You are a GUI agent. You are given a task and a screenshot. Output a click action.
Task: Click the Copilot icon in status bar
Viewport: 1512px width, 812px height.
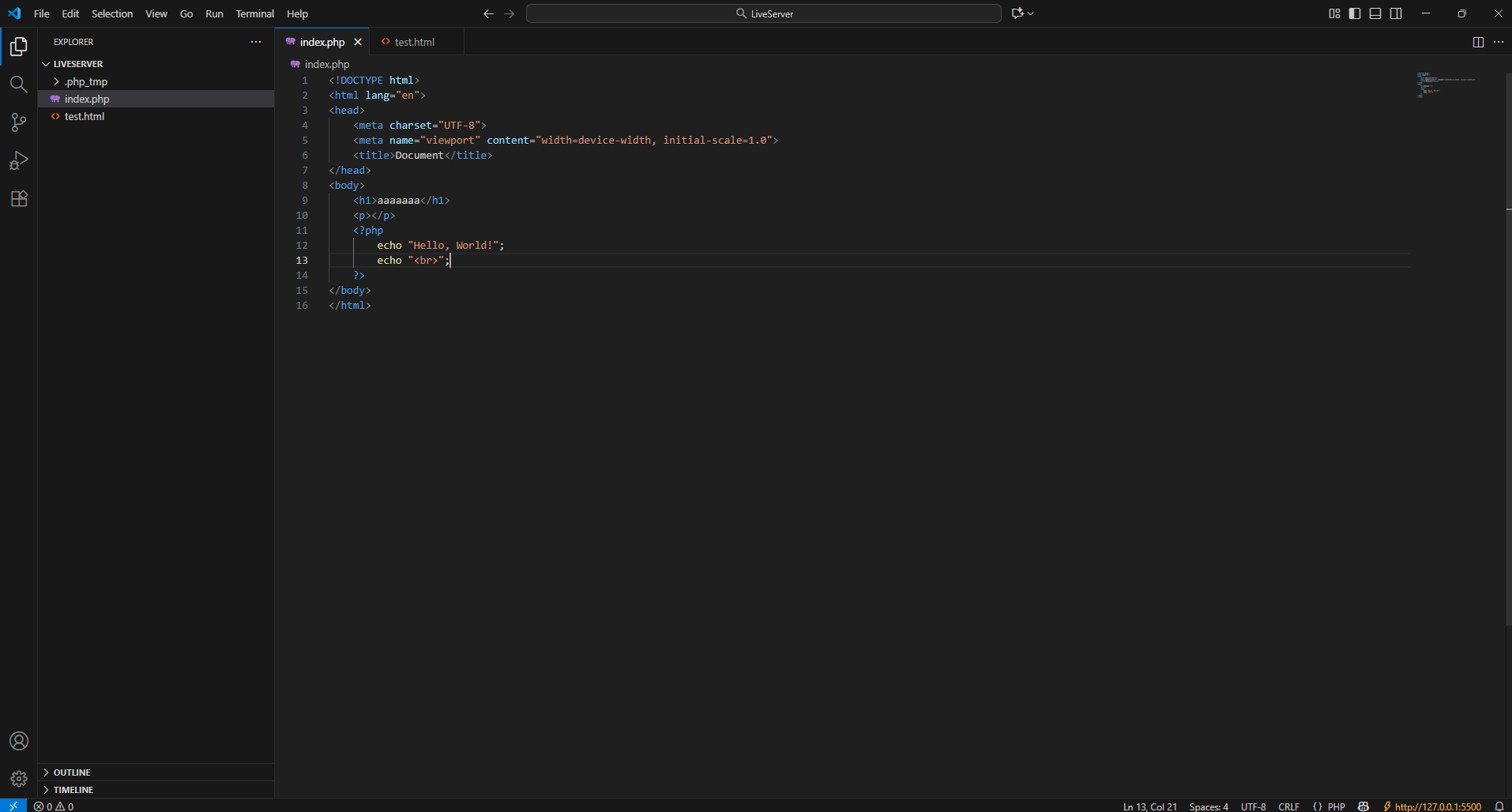point(1364,806)
